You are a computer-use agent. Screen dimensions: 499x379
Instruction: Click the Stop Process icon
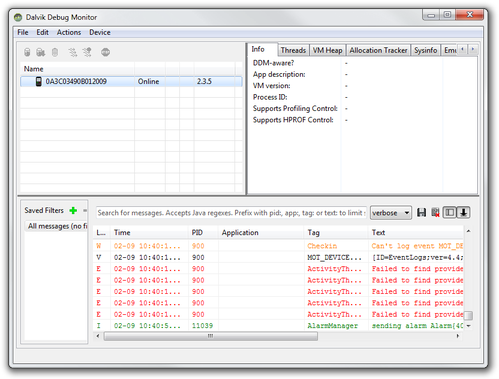point(105,52)
